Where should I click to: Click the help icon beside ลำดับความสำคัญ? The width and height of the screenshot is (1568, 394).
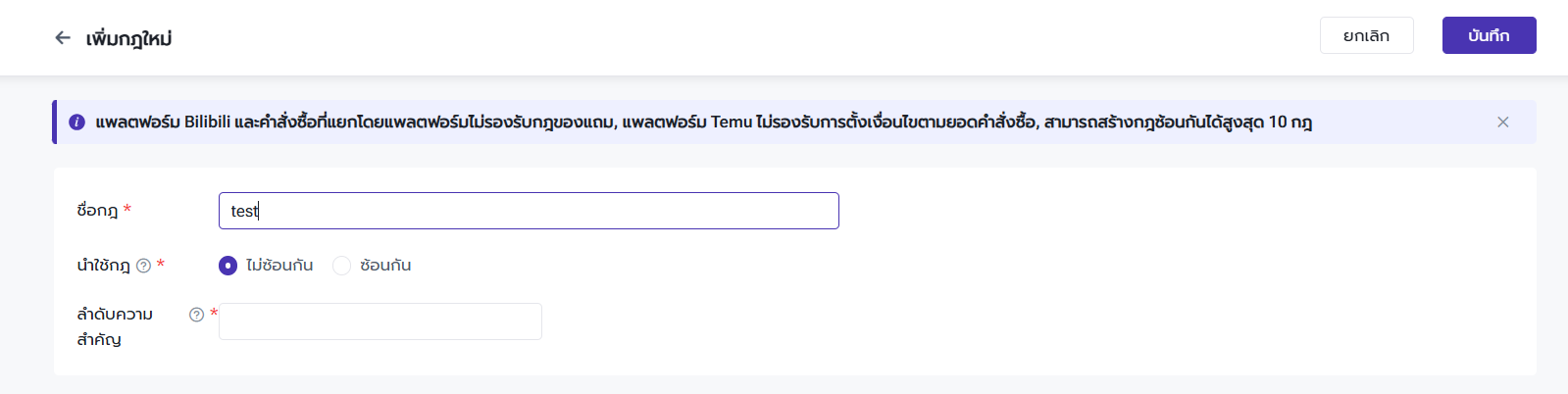click(196, 315)
